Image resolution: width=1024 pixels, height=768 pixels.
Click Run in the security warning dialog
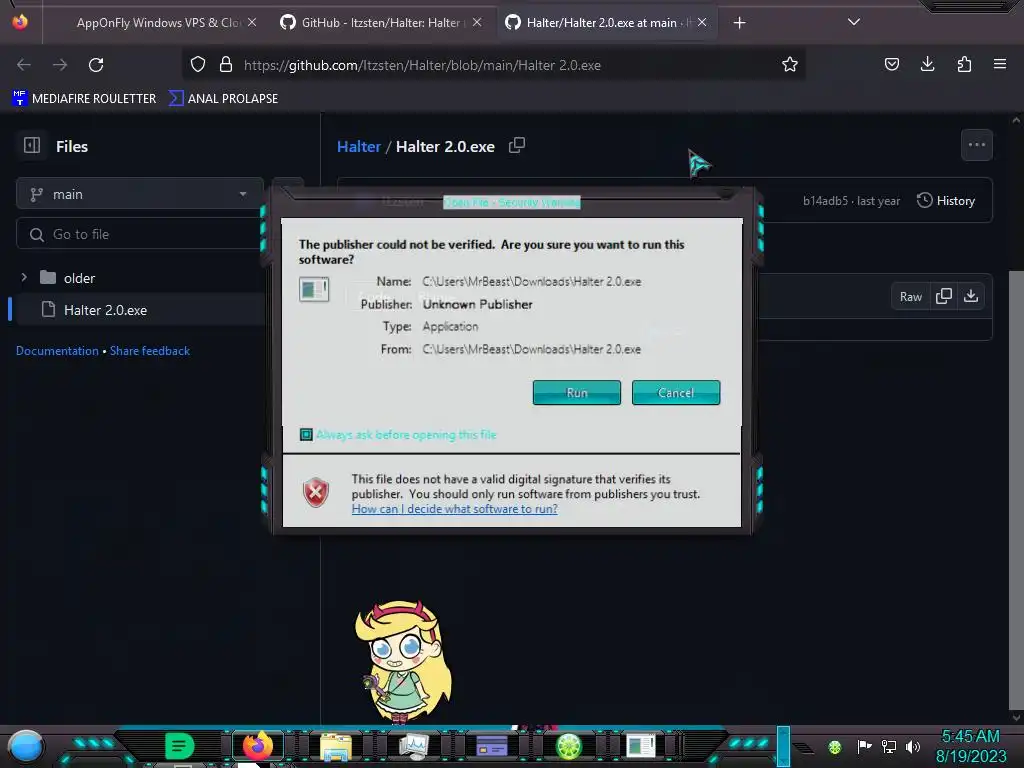[577, 392]
